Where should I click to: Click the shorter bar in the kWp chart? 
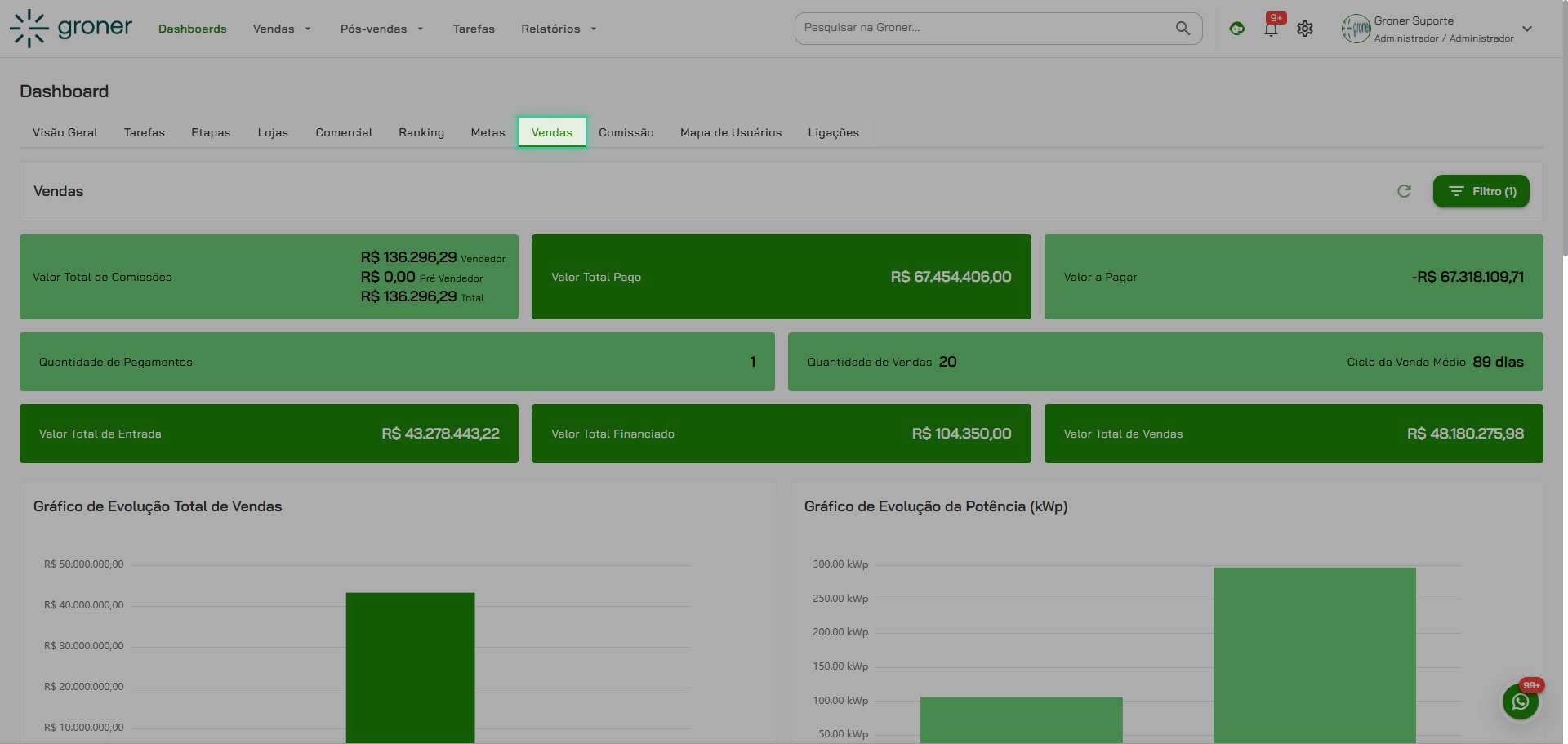1021,720
